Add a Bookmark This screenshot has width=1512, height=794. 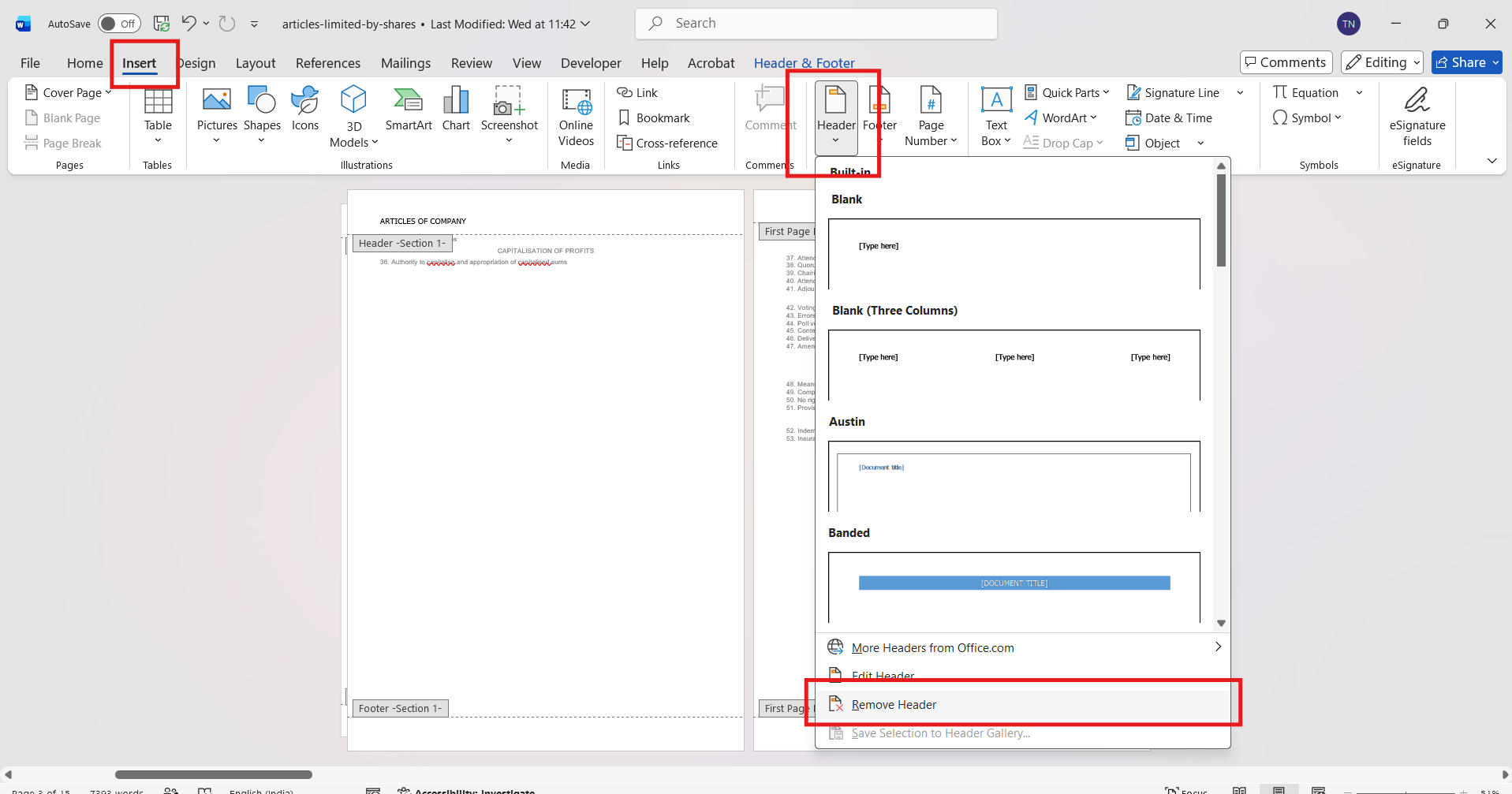pyautogui.click(x=653, y=117)
